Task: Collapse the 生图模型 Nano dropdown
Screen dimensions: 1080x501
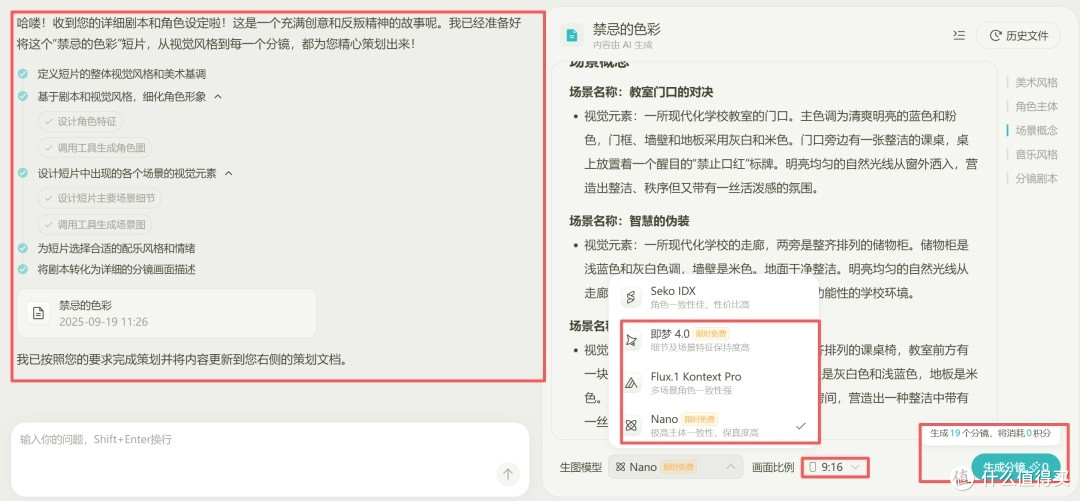Action: coord(676,467)
